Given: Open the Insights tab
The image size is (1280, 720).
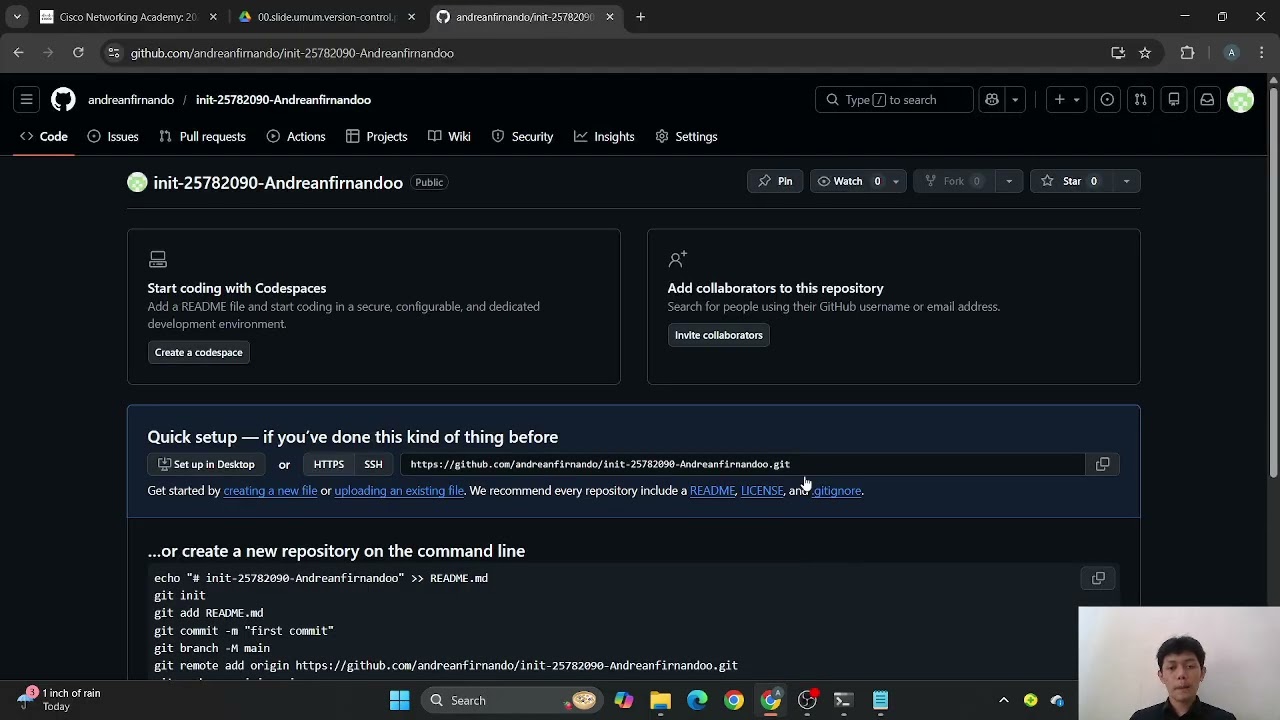Looking at the screenshot, I should (x=604, y=137).
